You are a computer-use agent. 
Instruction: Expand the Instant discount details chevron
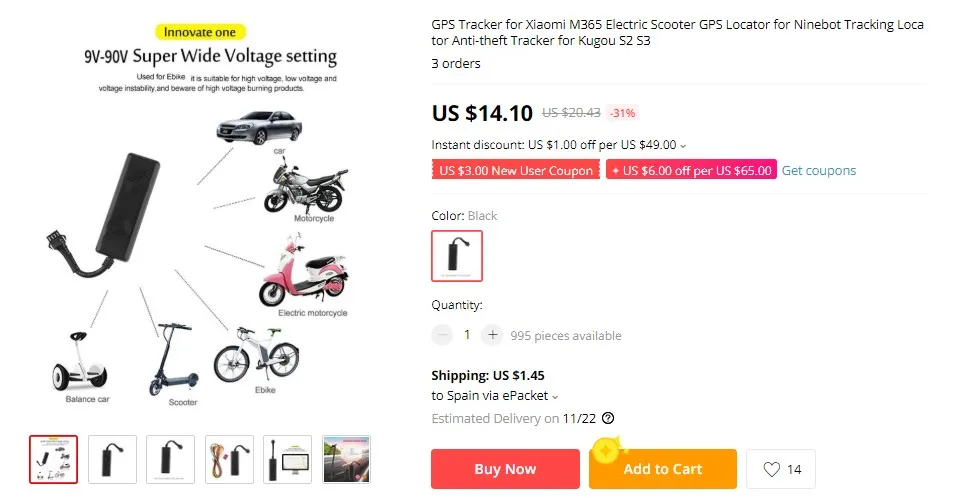[x=683, y=146]
